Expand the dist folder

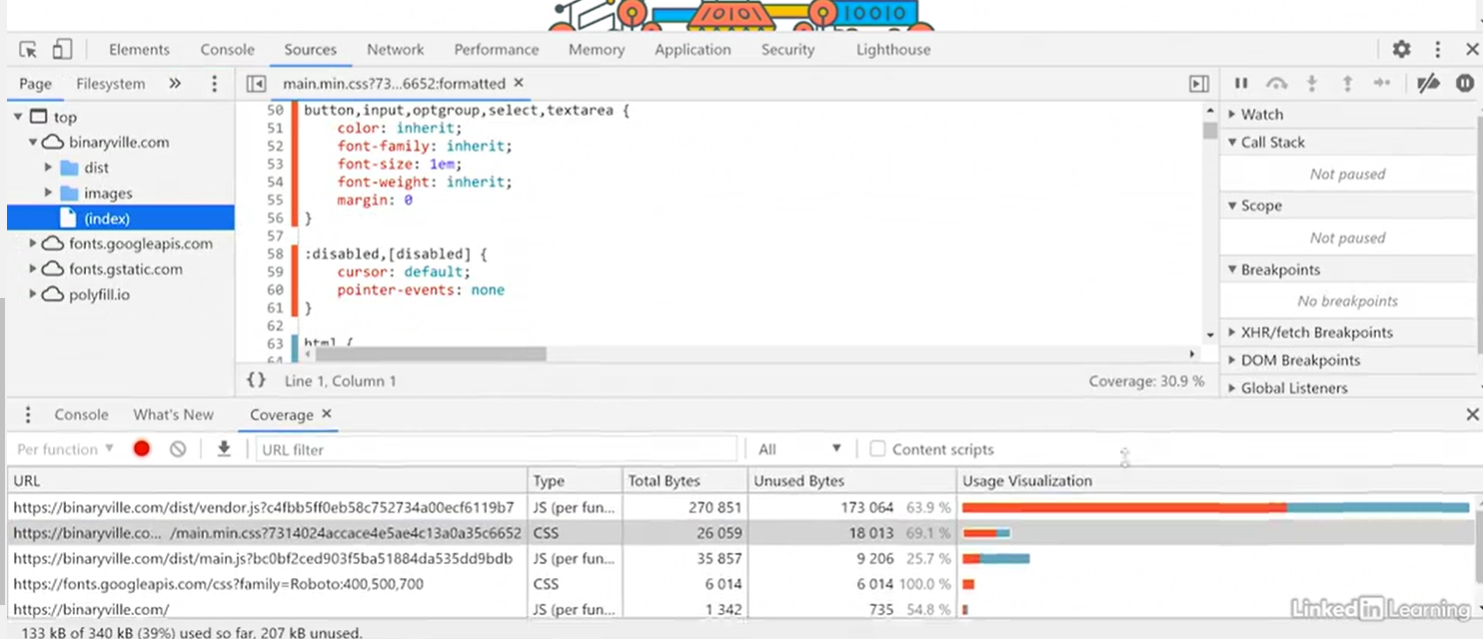[x=48, y=168]
